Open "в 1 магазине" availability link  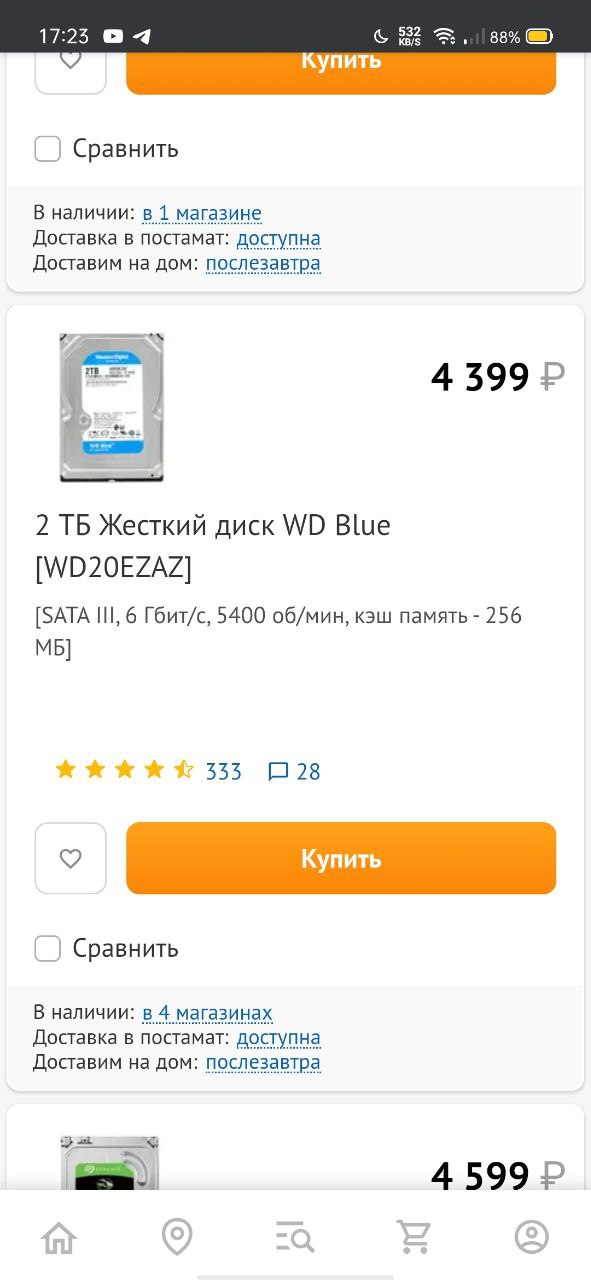coord(202,213)
